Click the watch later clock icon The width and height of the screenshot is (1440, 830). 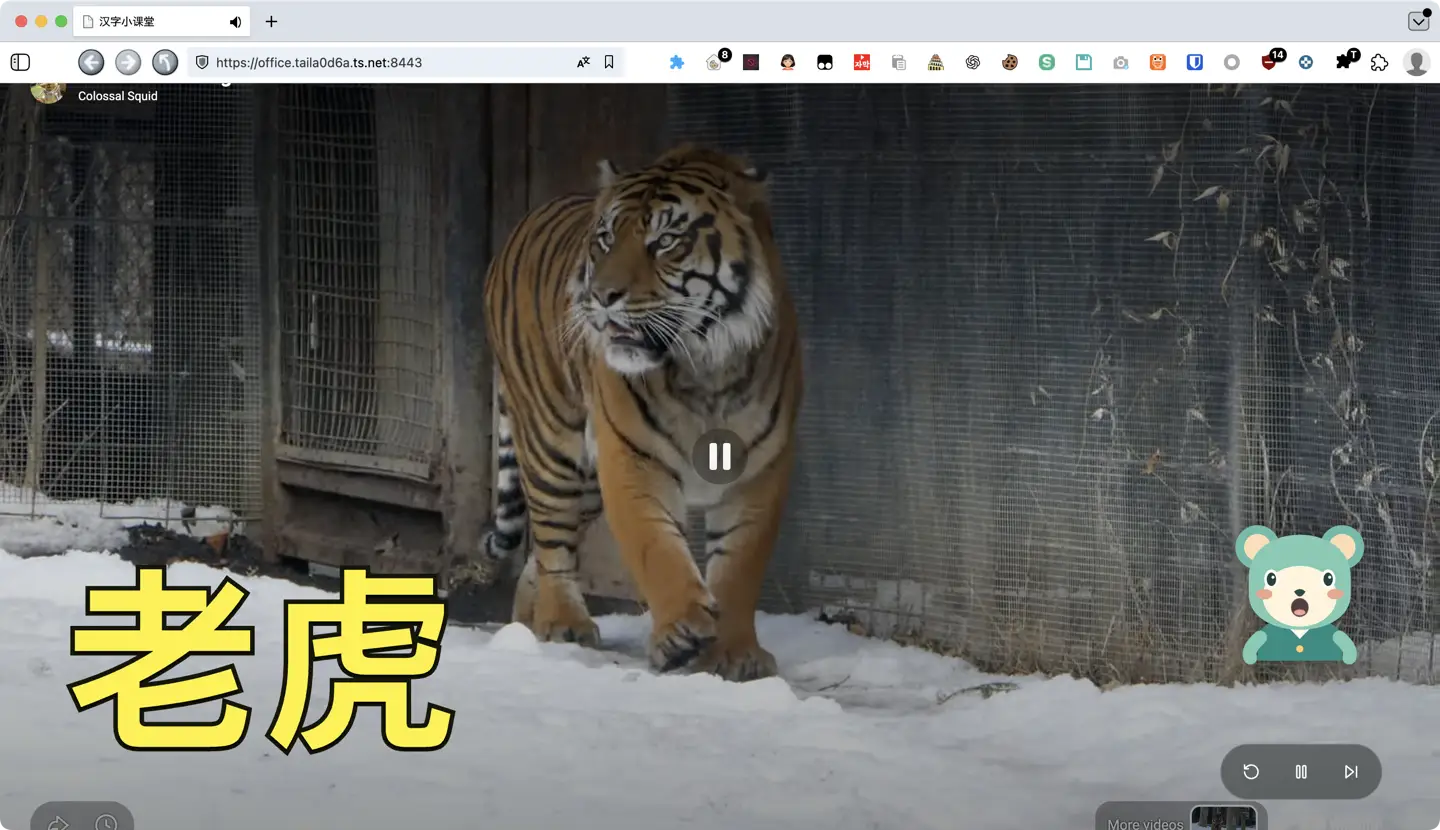coord(106,822)
